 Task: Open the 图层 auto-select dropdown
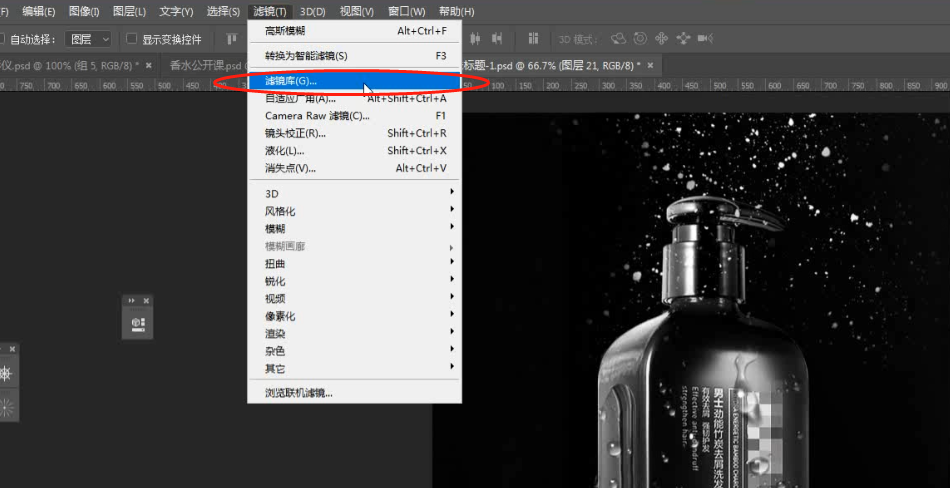(88, 39)
